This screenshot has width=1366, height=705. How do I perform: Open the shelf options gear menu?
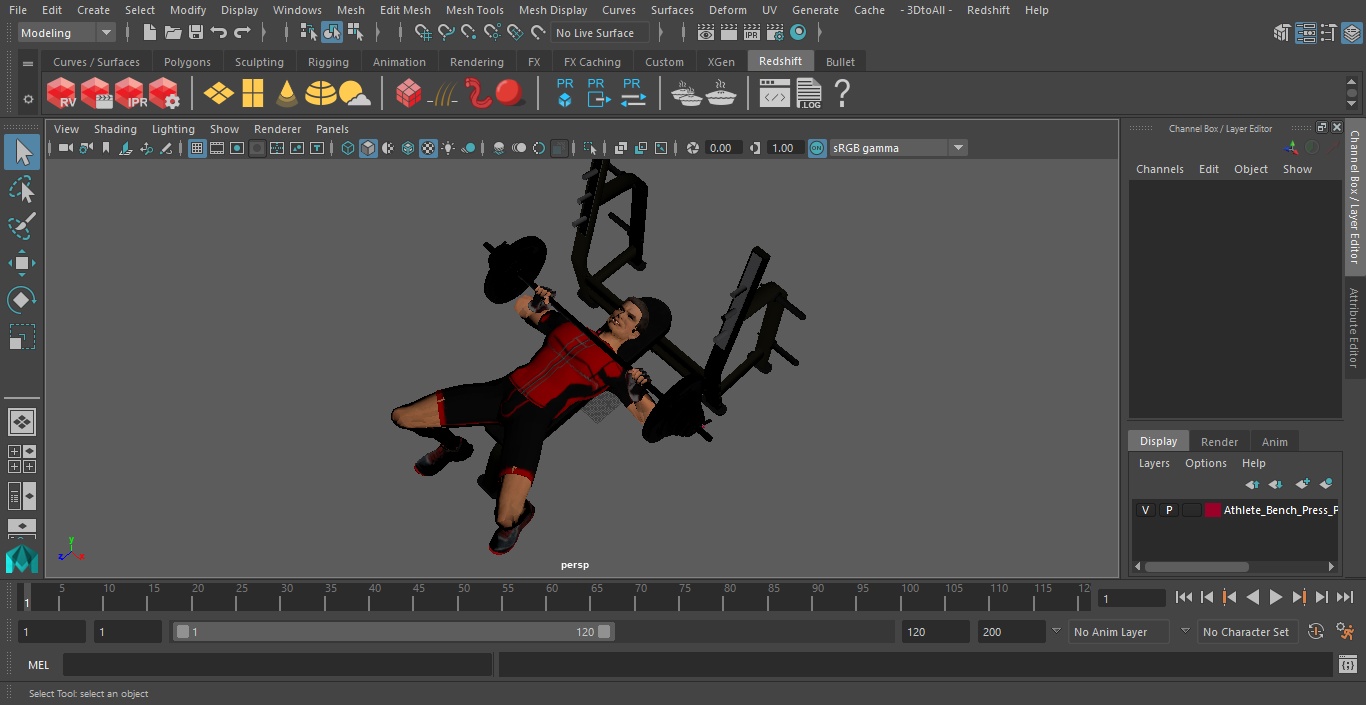pyautogui.click(x=28, y=99)
